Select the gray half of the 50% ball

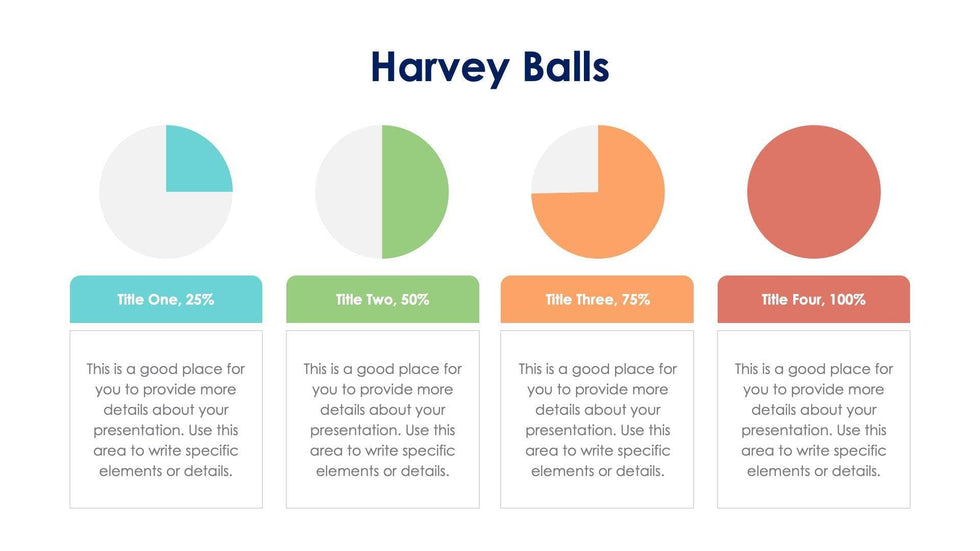349,192
